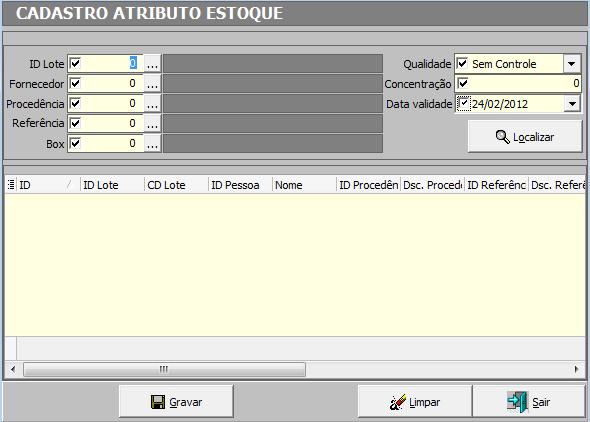This screenshot has width=590, height=422.
Task: Click the floppy disk Gravar icon
Action: click(x=158, y=402)
